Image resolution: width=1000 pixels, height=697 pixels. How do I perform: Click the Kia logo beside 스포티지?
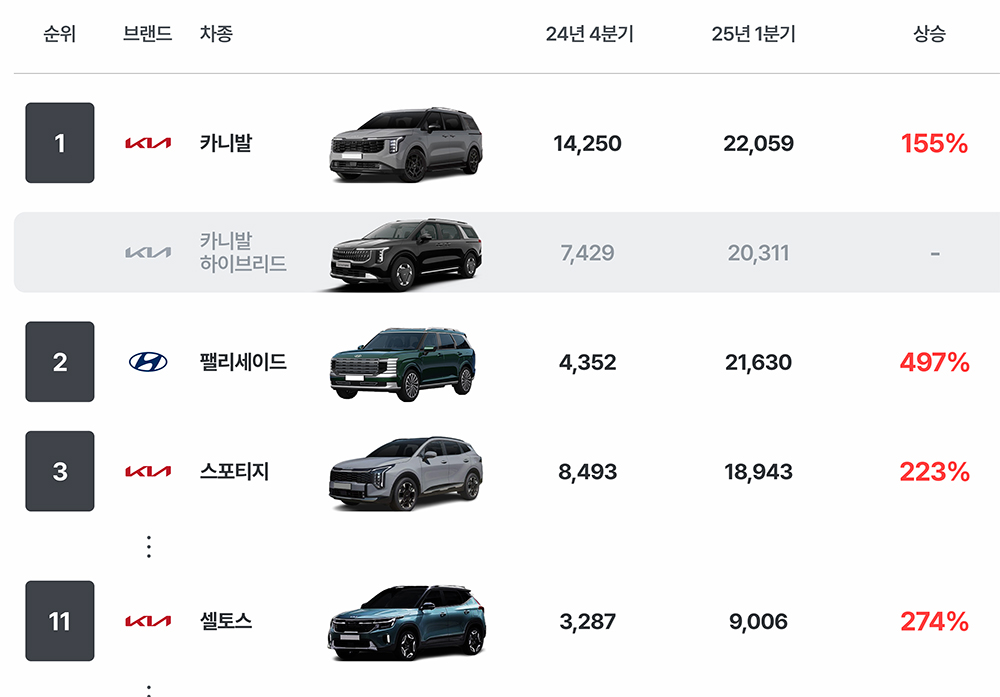pos(148,471)
